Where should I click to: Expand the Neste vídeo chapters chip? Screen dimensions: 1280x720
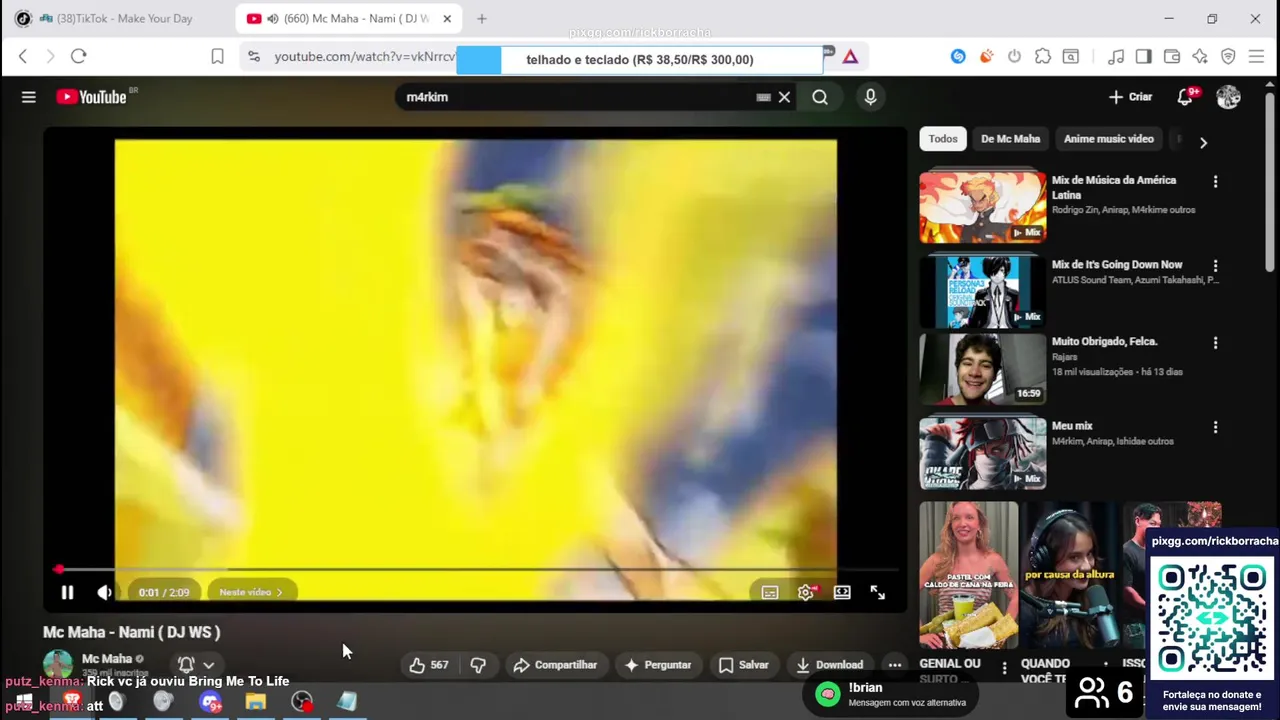[x=250, y=592]
